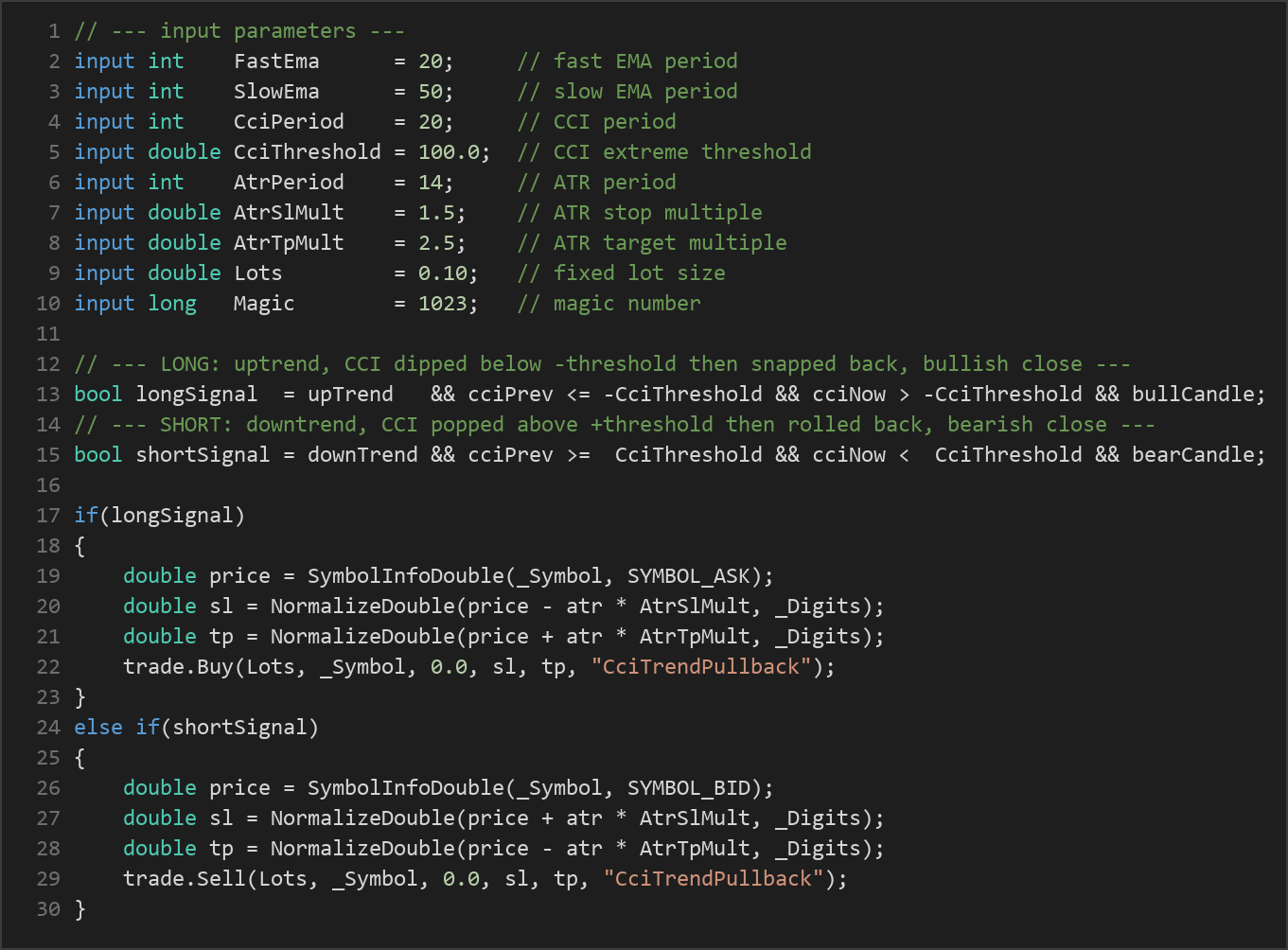Click the value 100.0 of CciThreshold

coord(449,151)
